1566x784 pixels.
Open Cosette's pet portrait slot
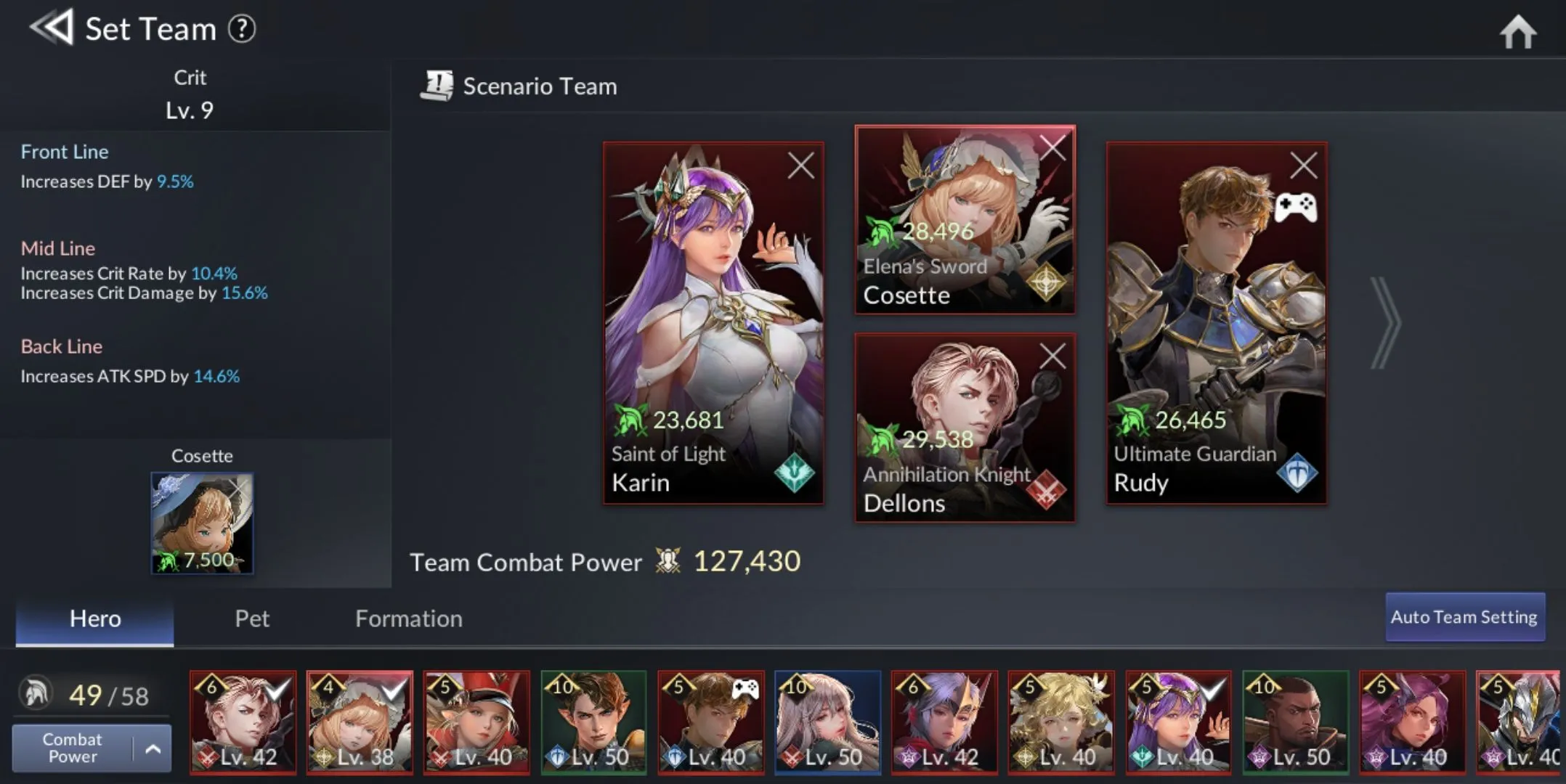(x=202, y=523)
